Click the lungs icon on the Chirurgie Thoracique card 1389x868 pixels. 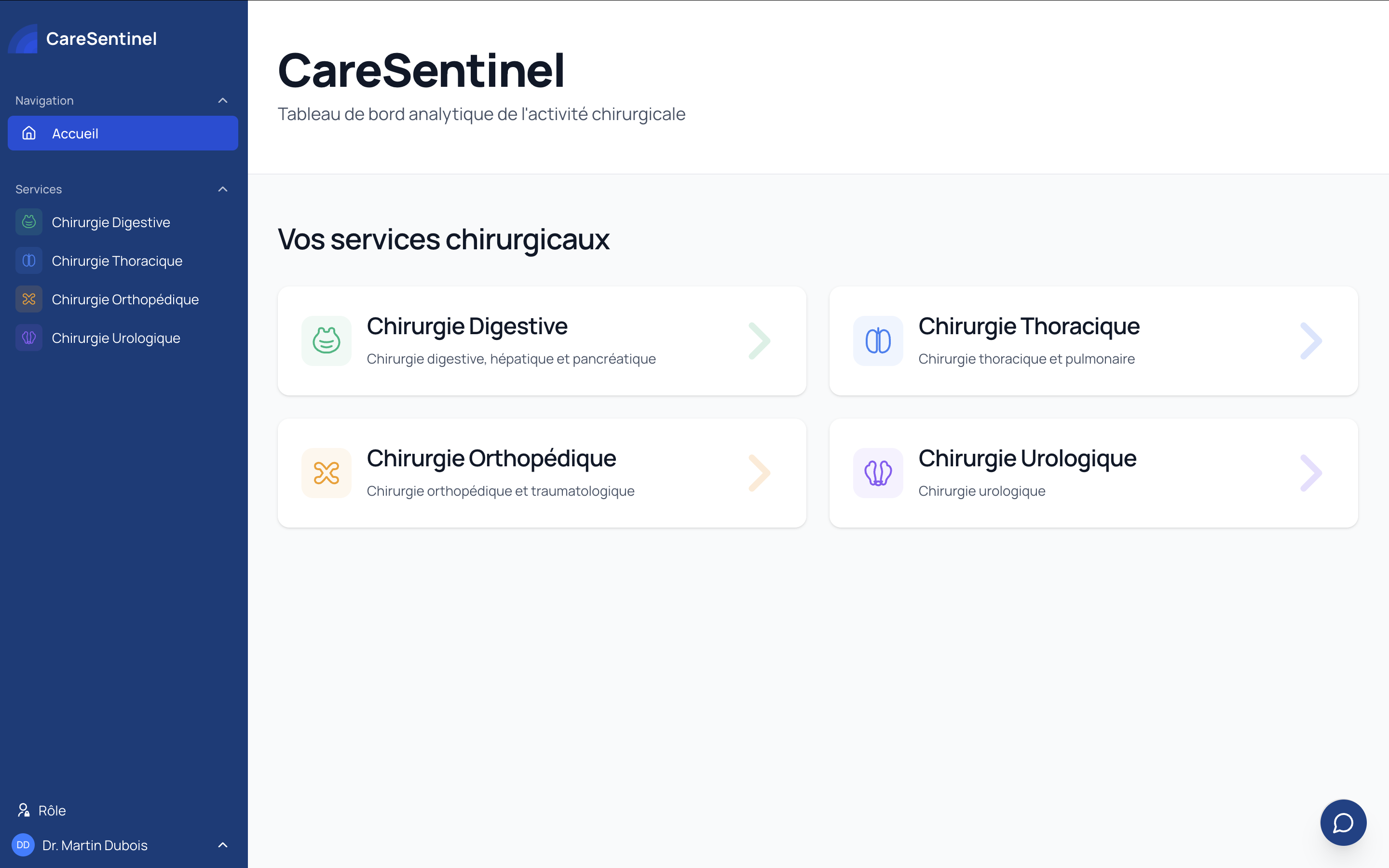click(877, 340)
